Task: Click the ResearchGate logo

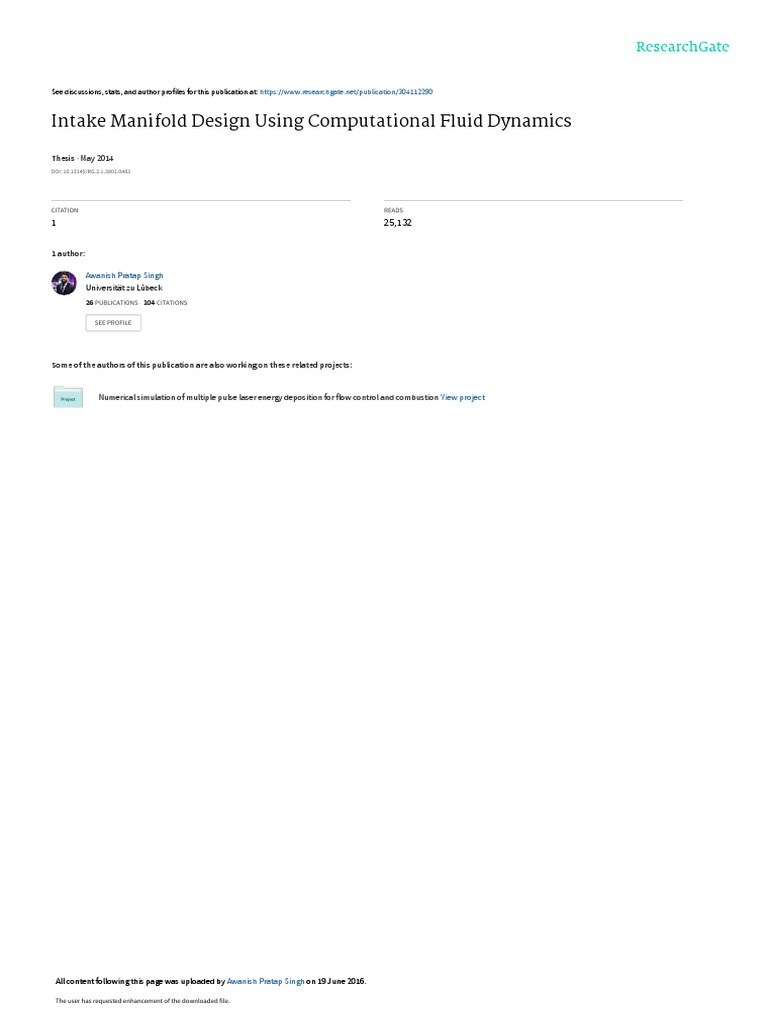Action: pyautogui.click(x=682, y=46)
